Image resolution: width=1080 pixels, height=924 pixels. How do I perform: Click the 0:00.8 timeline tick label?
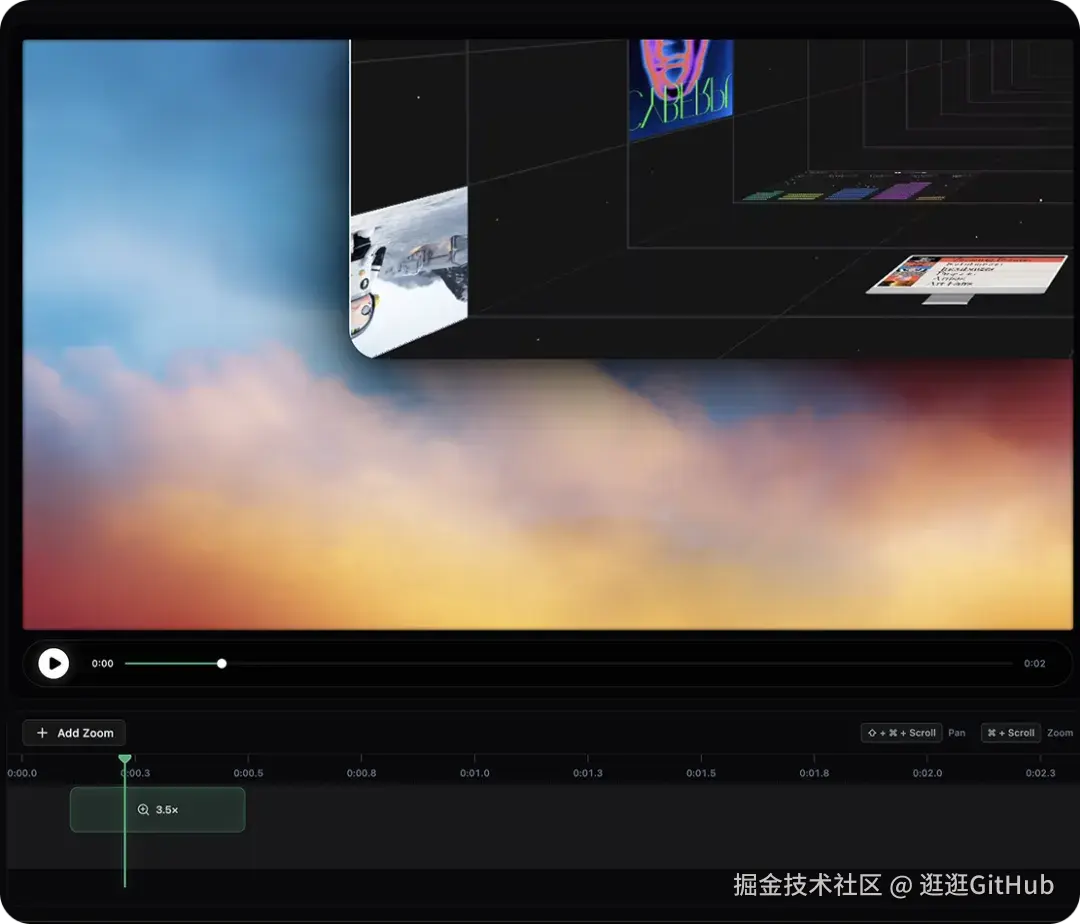click(362, 773)
